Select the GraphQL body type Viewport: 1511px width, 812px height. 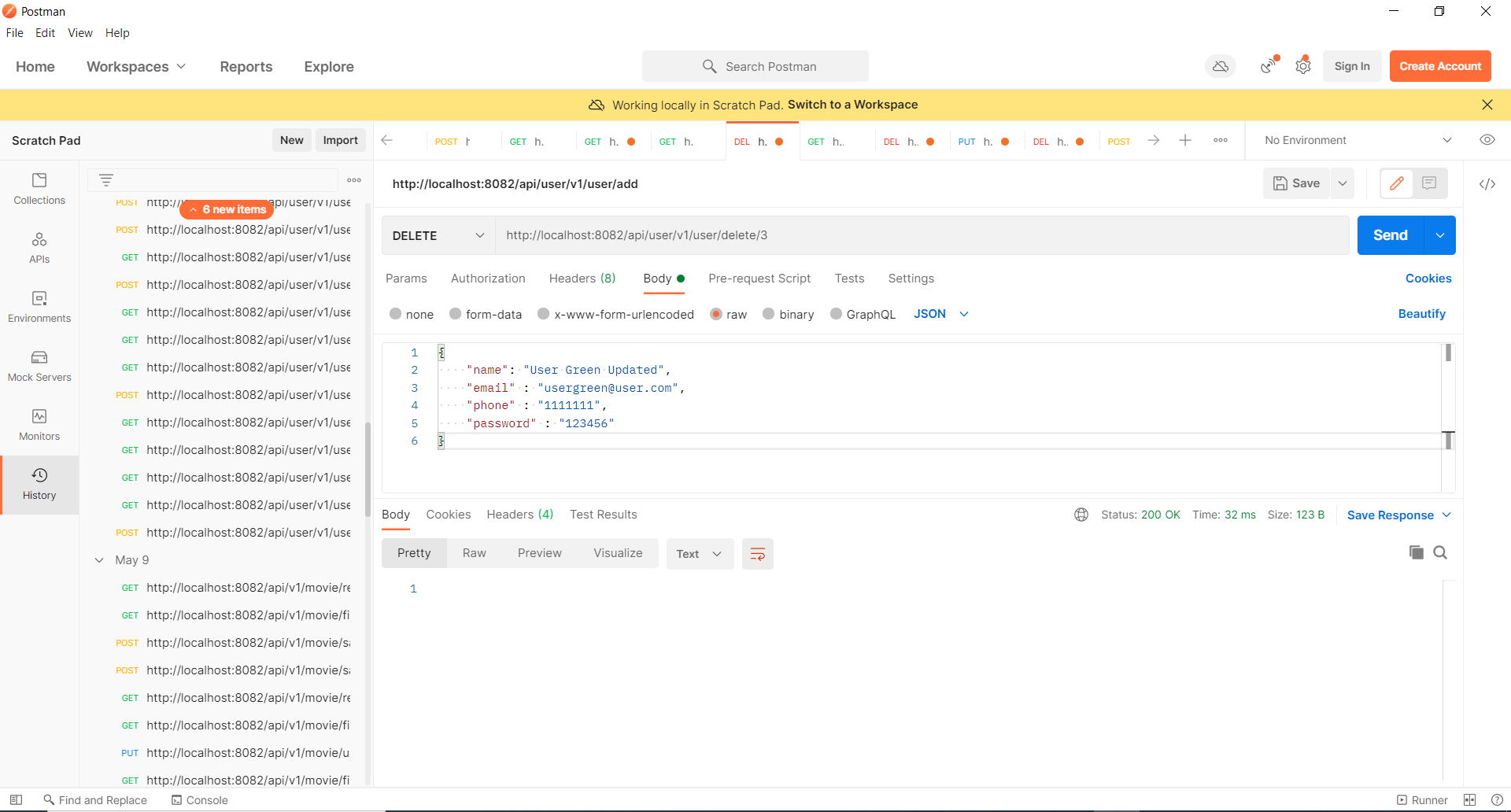[837, 314]
